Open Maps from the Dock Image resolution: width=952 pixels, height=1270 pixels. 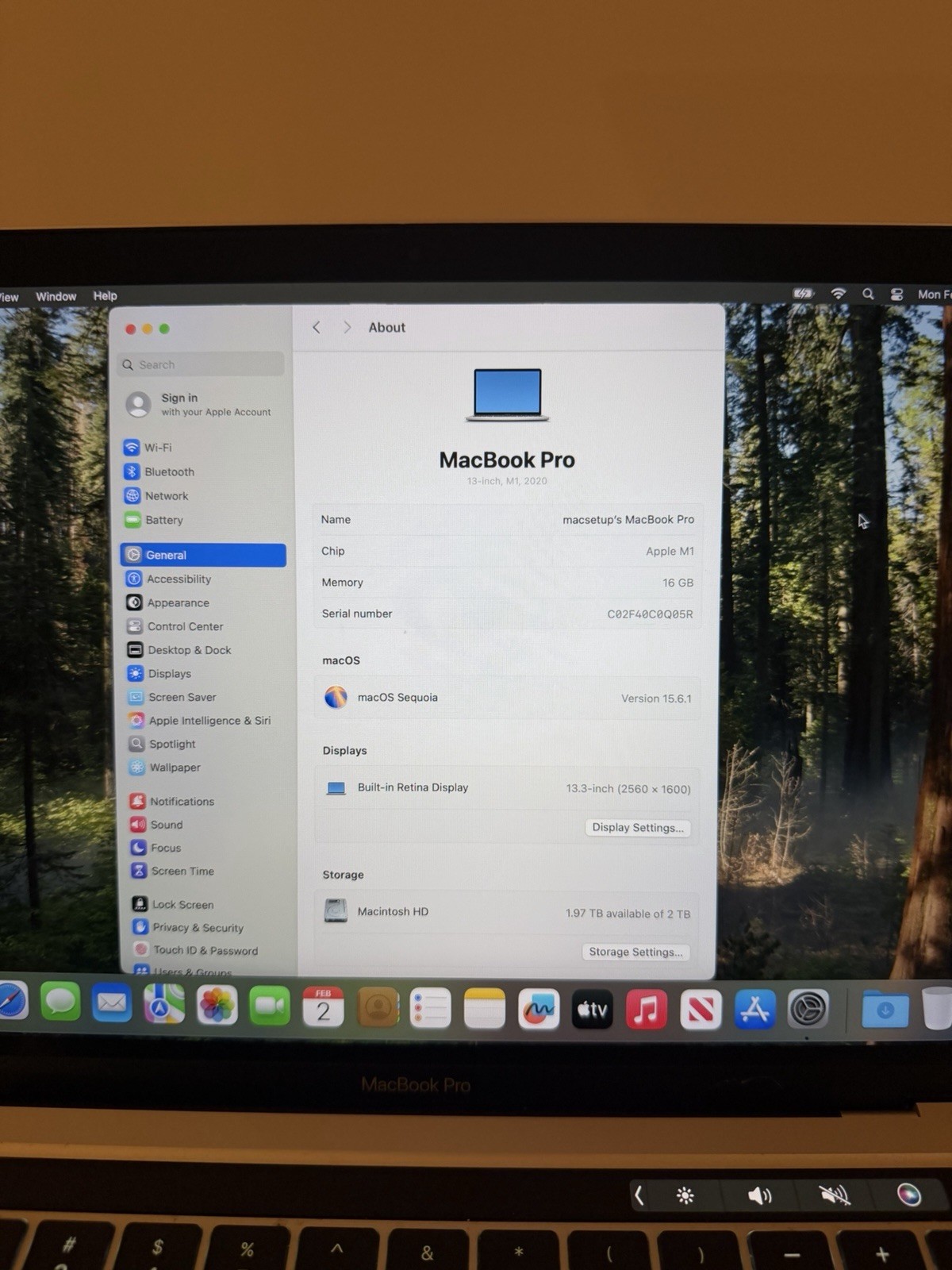point(164,1004)
